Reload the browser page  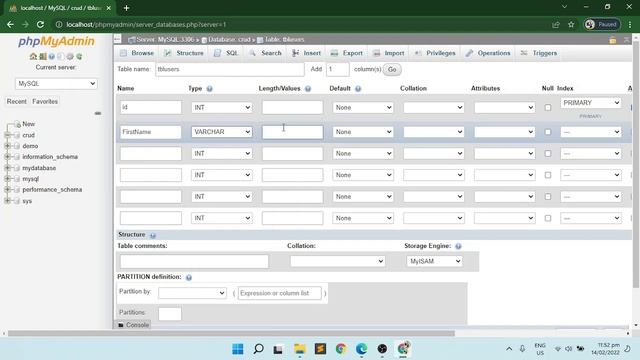pos(40,24)
